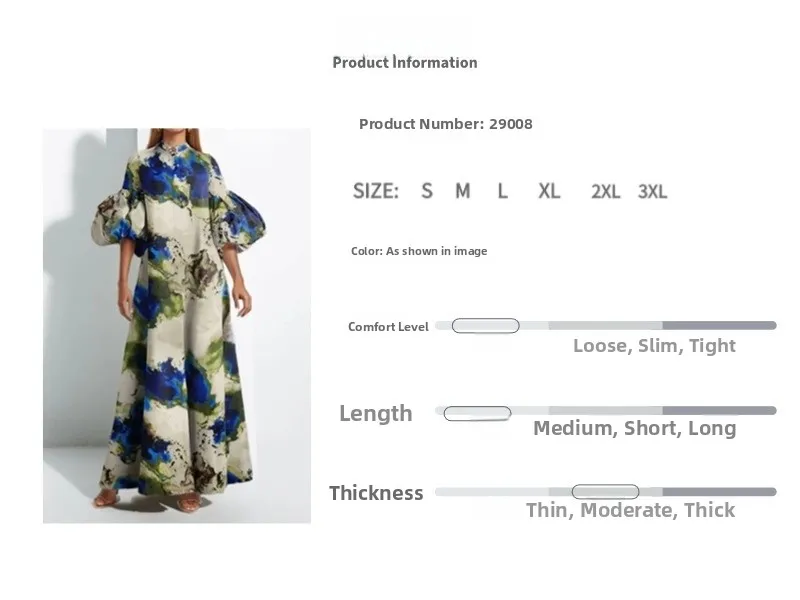Click the SIZE: label
Viewport: 800px width, 600px height.
[376, 191]
